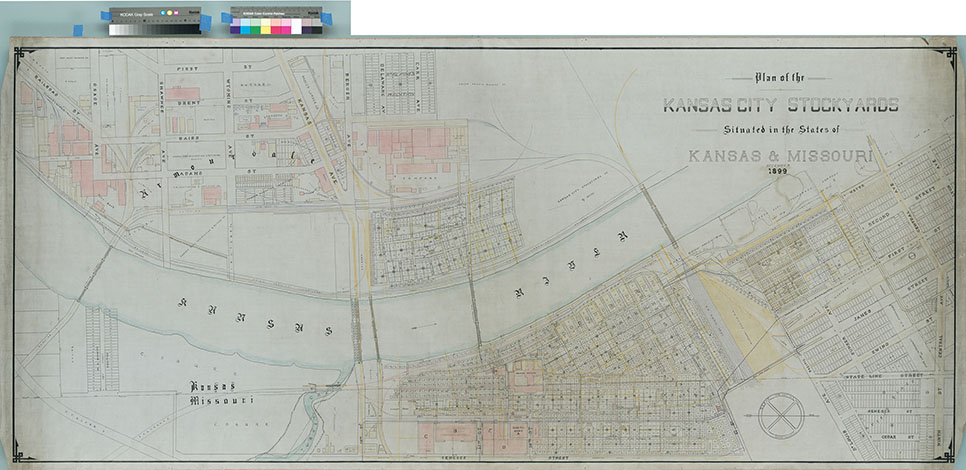Click the "Plan of the" heading

[x=779, y=76]
